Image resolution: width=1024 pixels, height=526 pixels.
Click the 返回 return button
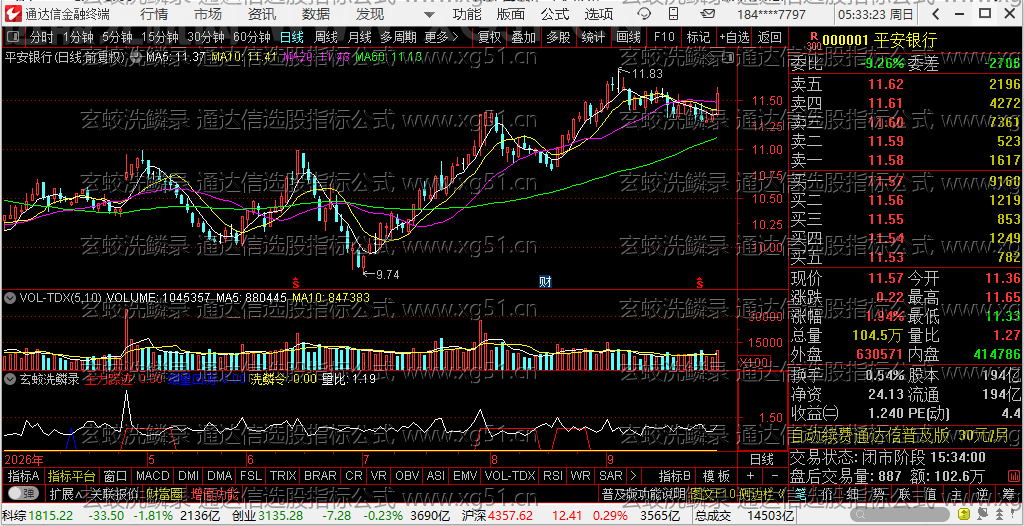tap(770, 37)
